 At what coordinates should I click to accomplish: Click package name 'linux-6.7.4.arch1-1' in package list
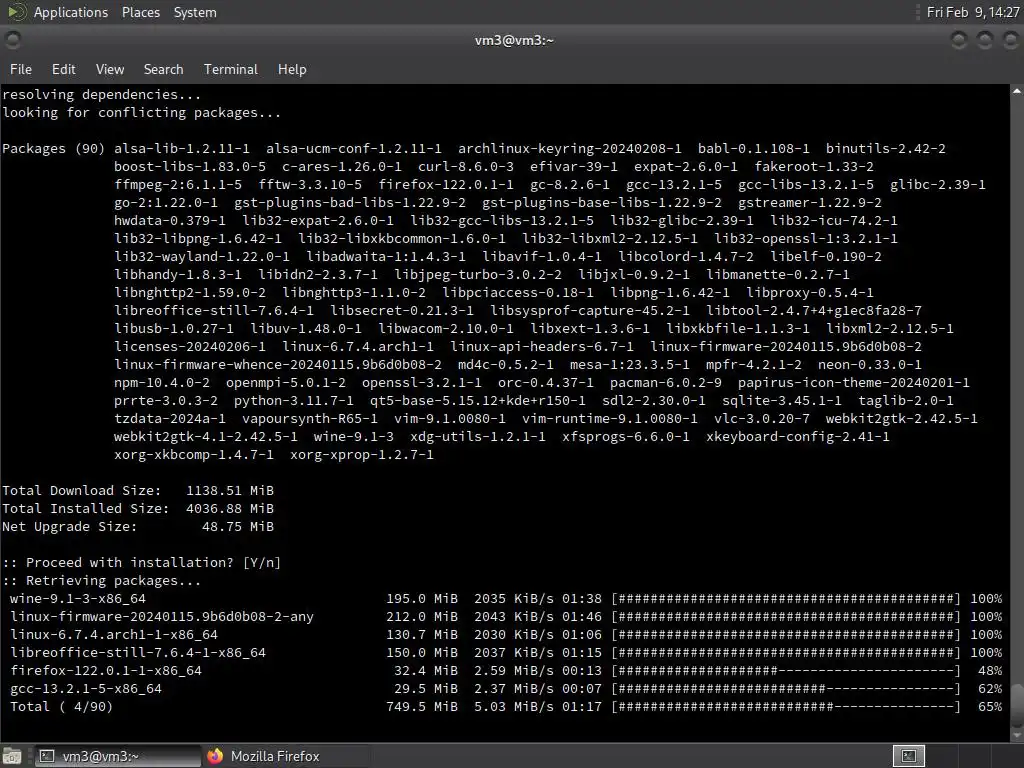pyautogui.click(x=358, y=347)
